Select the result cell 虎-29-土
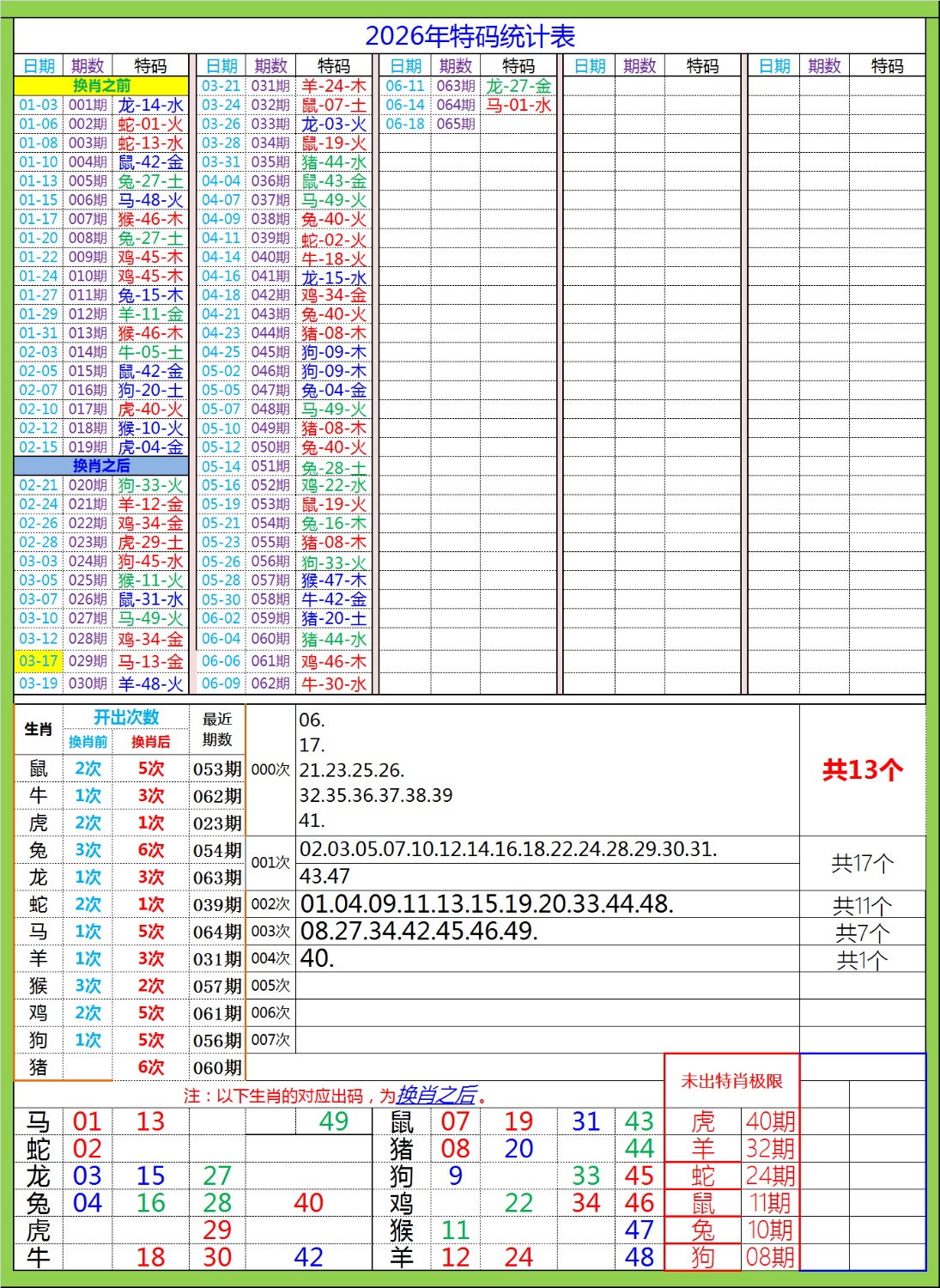The width and height of the screenshot is (940, 1288). pyautogui.click(x=150, y=542)
